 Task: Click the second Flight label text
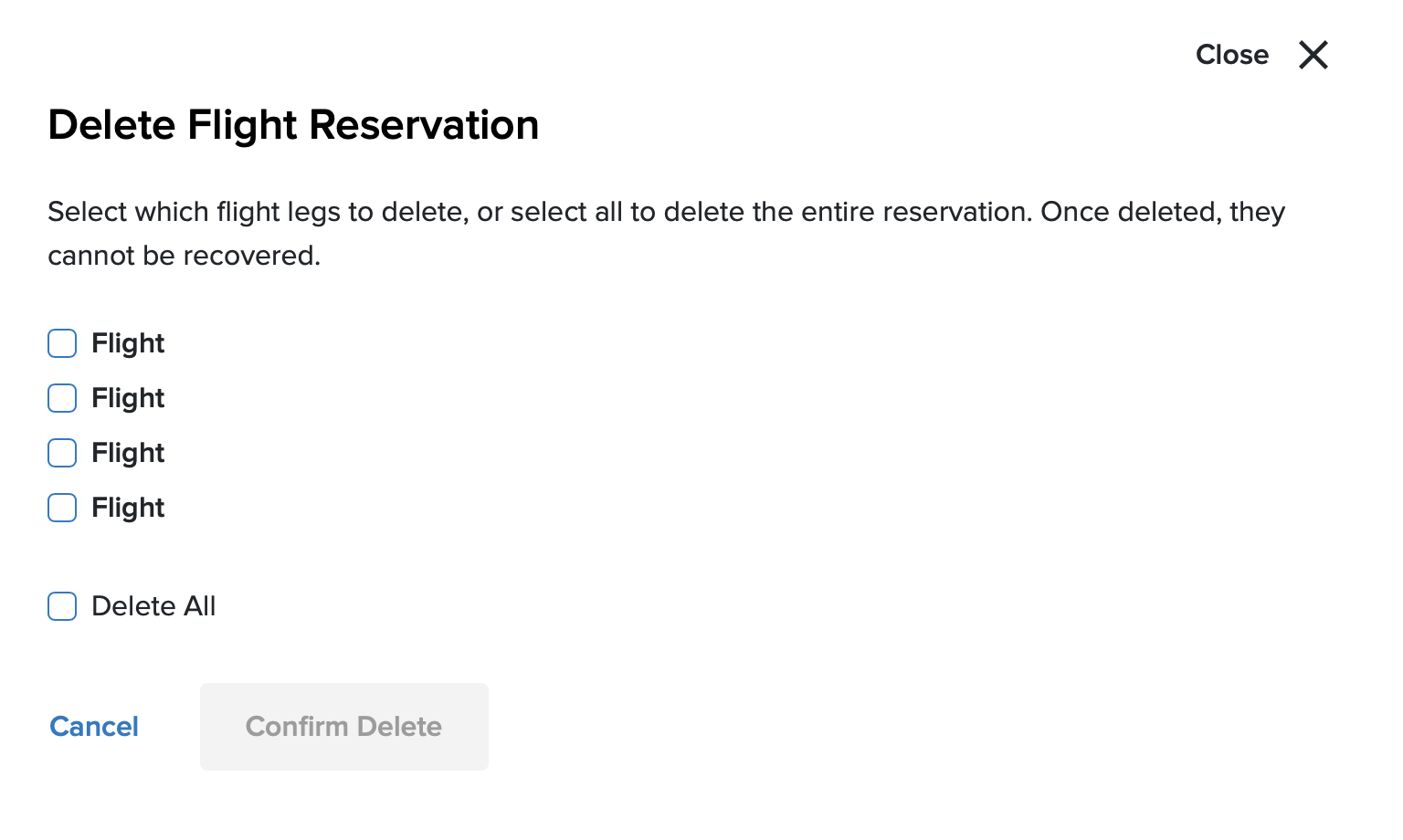point(128,398)
